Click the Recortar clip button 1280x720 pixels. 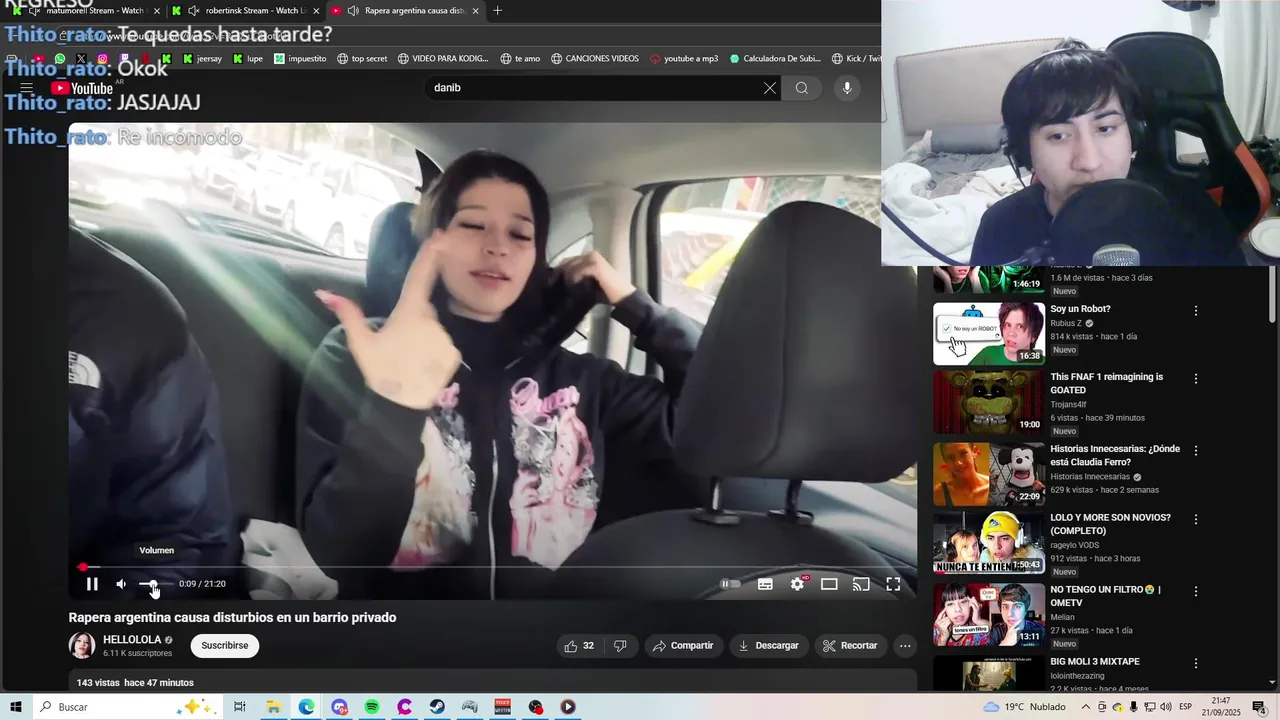(850, 646)
